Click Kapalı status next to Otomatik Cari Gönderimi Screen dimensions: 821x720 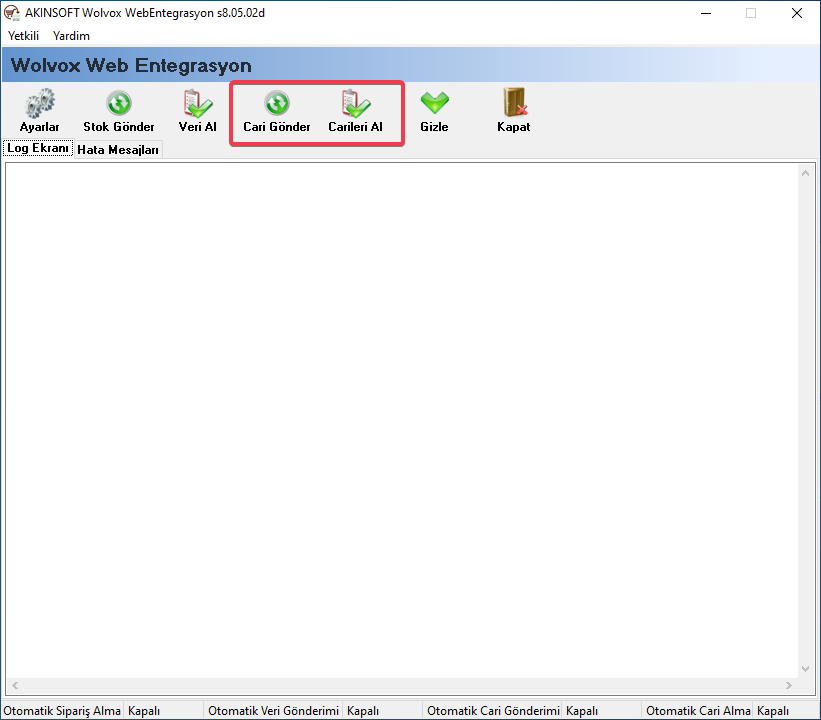(x=582, y=711)
